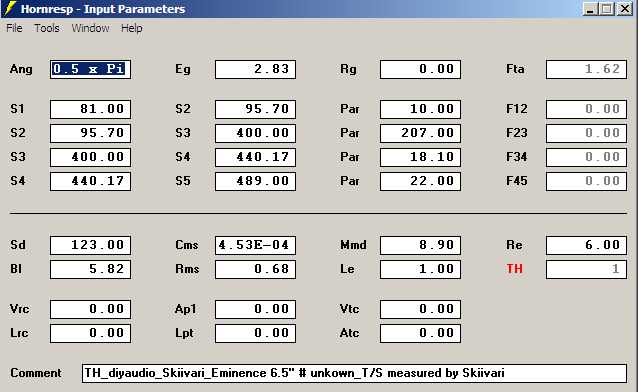Image resolution: width=638 pixels, height=392 pixels.
Task: Click the Ang label
Action: pyautogui.click(x=21, y=69)
